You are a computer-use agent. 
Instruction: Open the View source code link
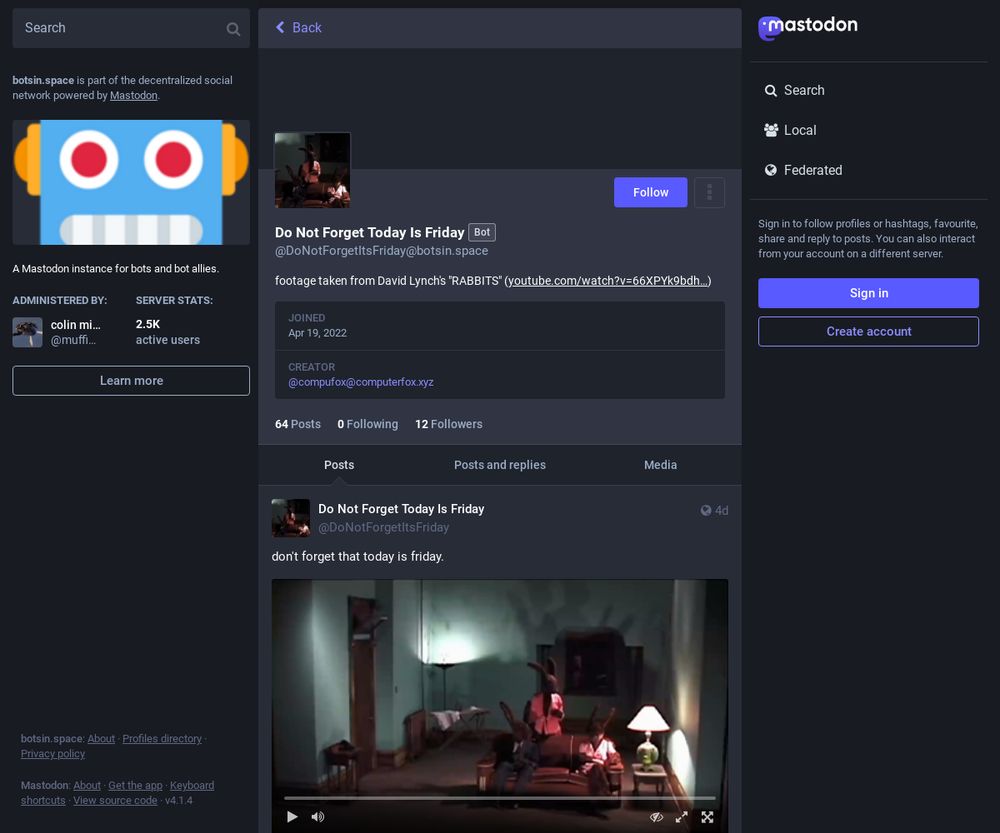115,800
